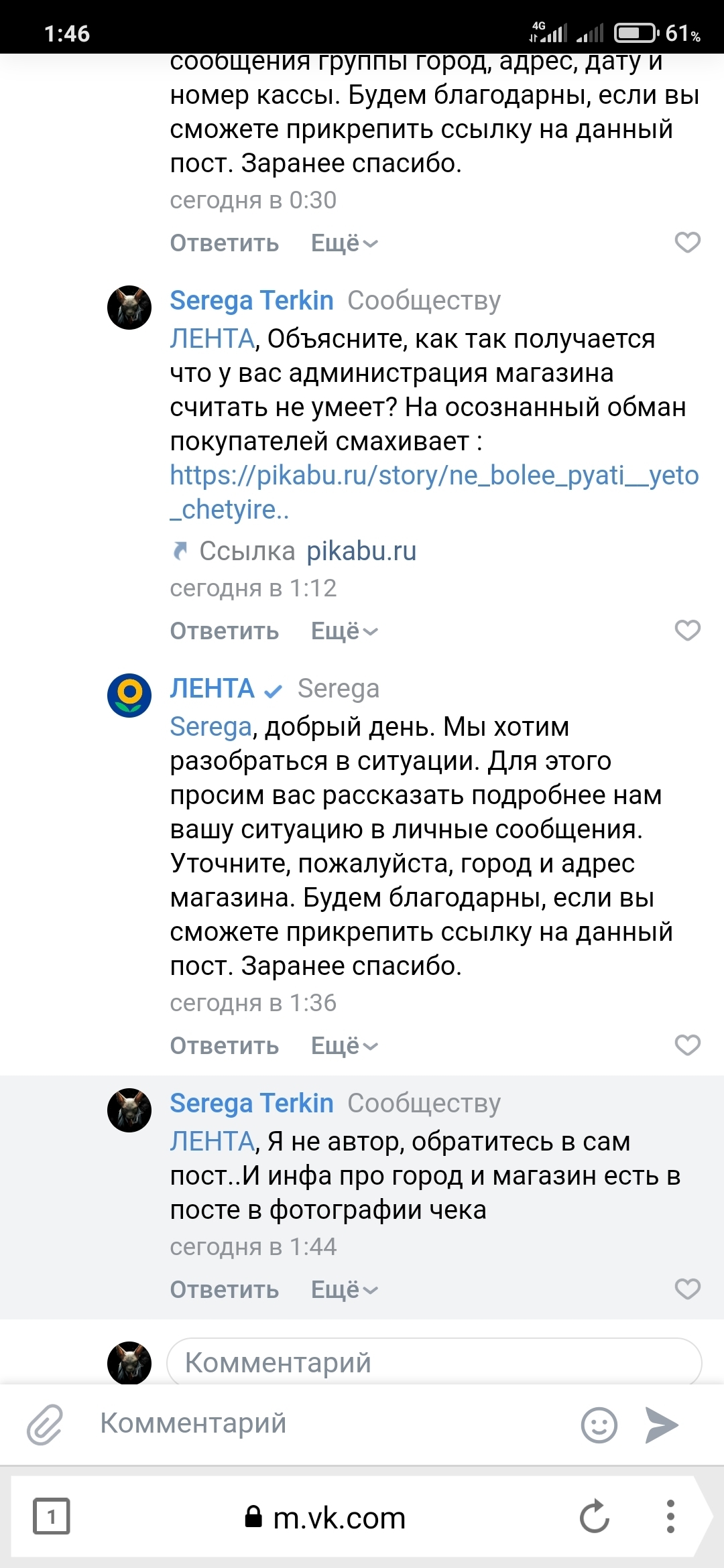Tap the small pikabu.ru link arrow icon
This screenshot has height=1568, width=724.
pos(180,551)
